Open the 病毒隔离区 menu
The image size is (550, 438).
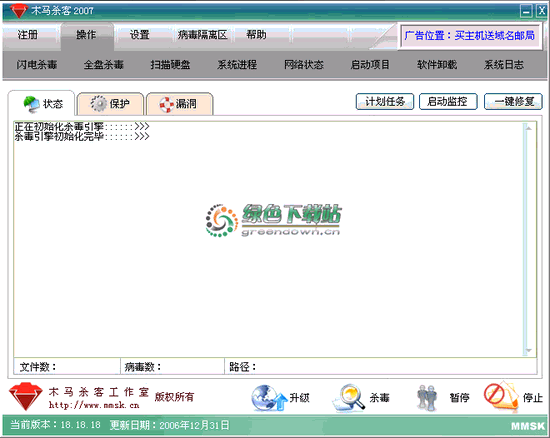[202, 35]
